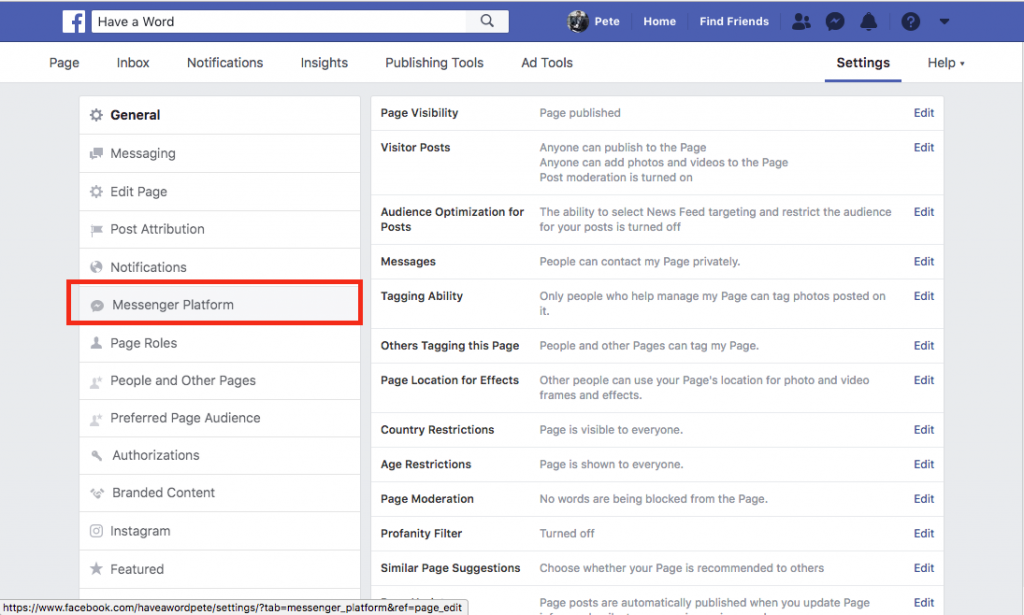Edit Age Restrictions setting

(x=923, y=464)
